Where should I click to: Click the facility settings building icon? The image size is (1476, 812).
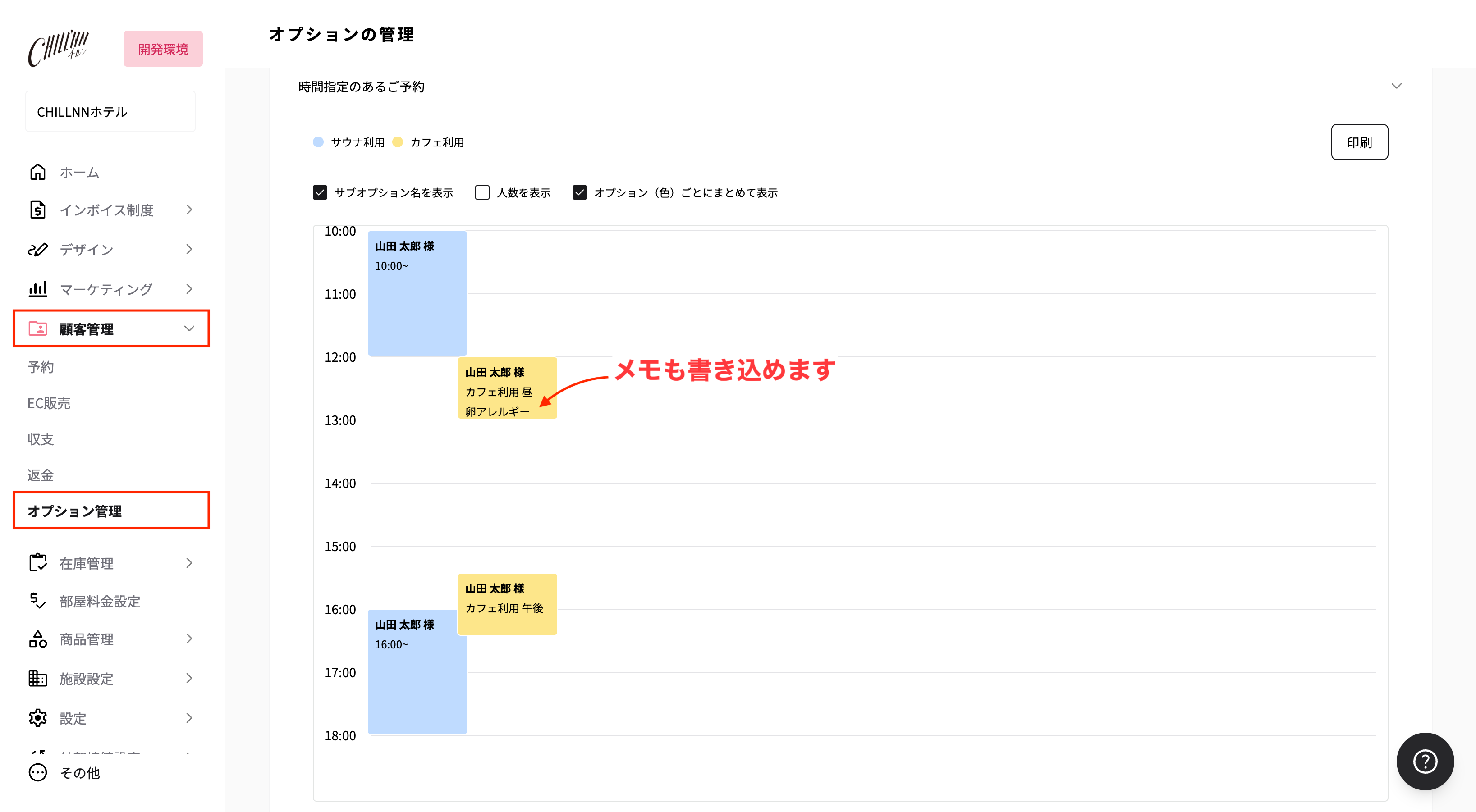click(x=38, y=679)
